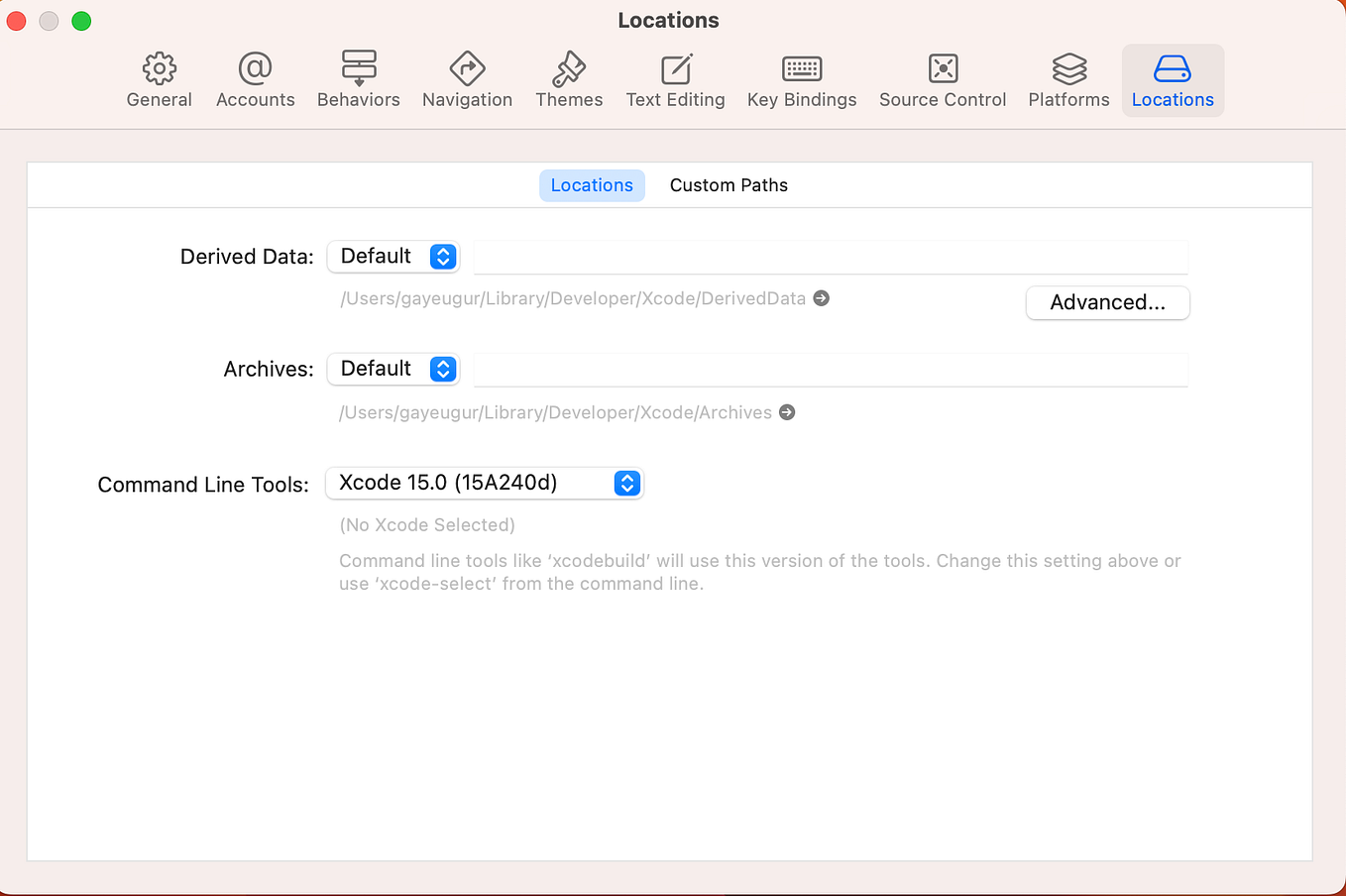This screenshot has height=896, width=1346.
Task: Click the Advanced... button
Action: (1107, 302)
